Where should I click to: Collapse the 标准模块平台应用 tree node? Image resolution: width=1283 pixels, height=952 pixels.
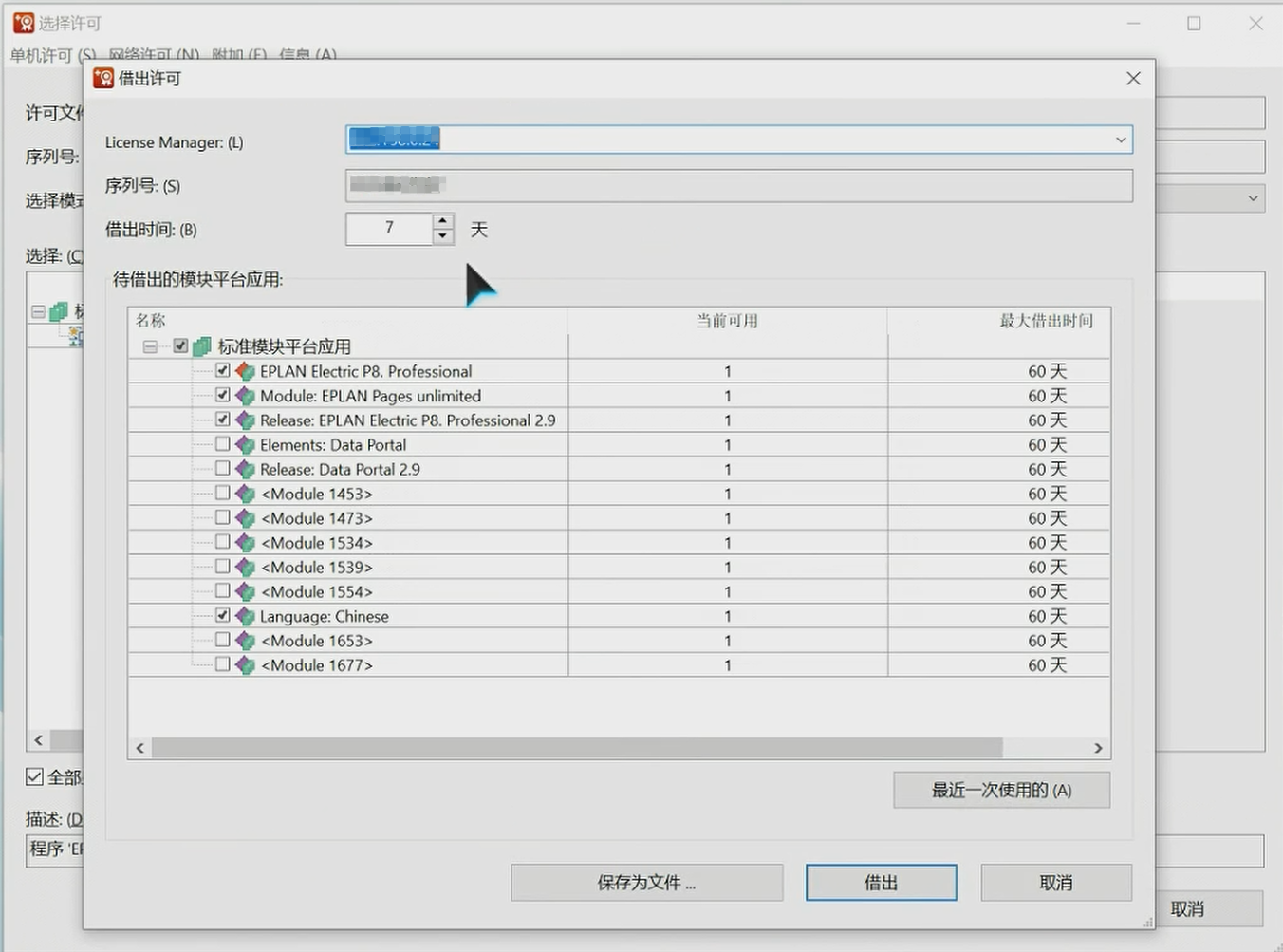(x=150, y=346)
